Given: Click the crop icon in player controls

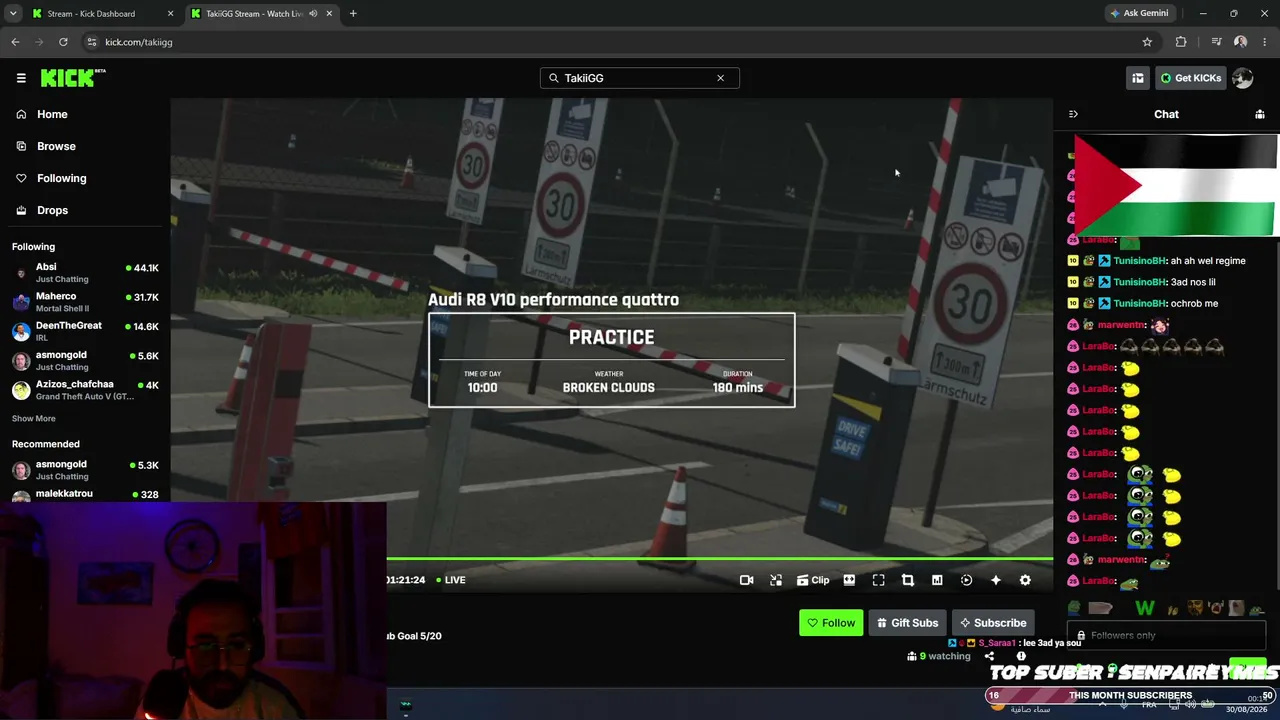Looking at the screenshot, I should point(908,580).
